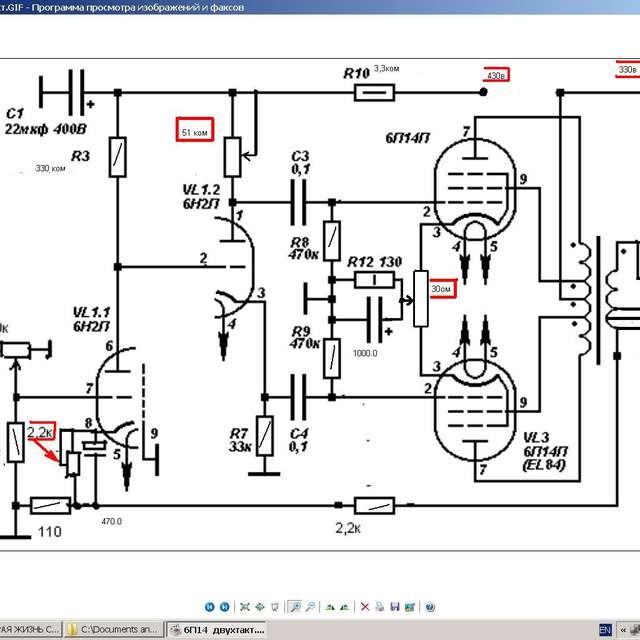Go to the next image
640x640 pixels.
pyautogui.click(x=225, y=607)
